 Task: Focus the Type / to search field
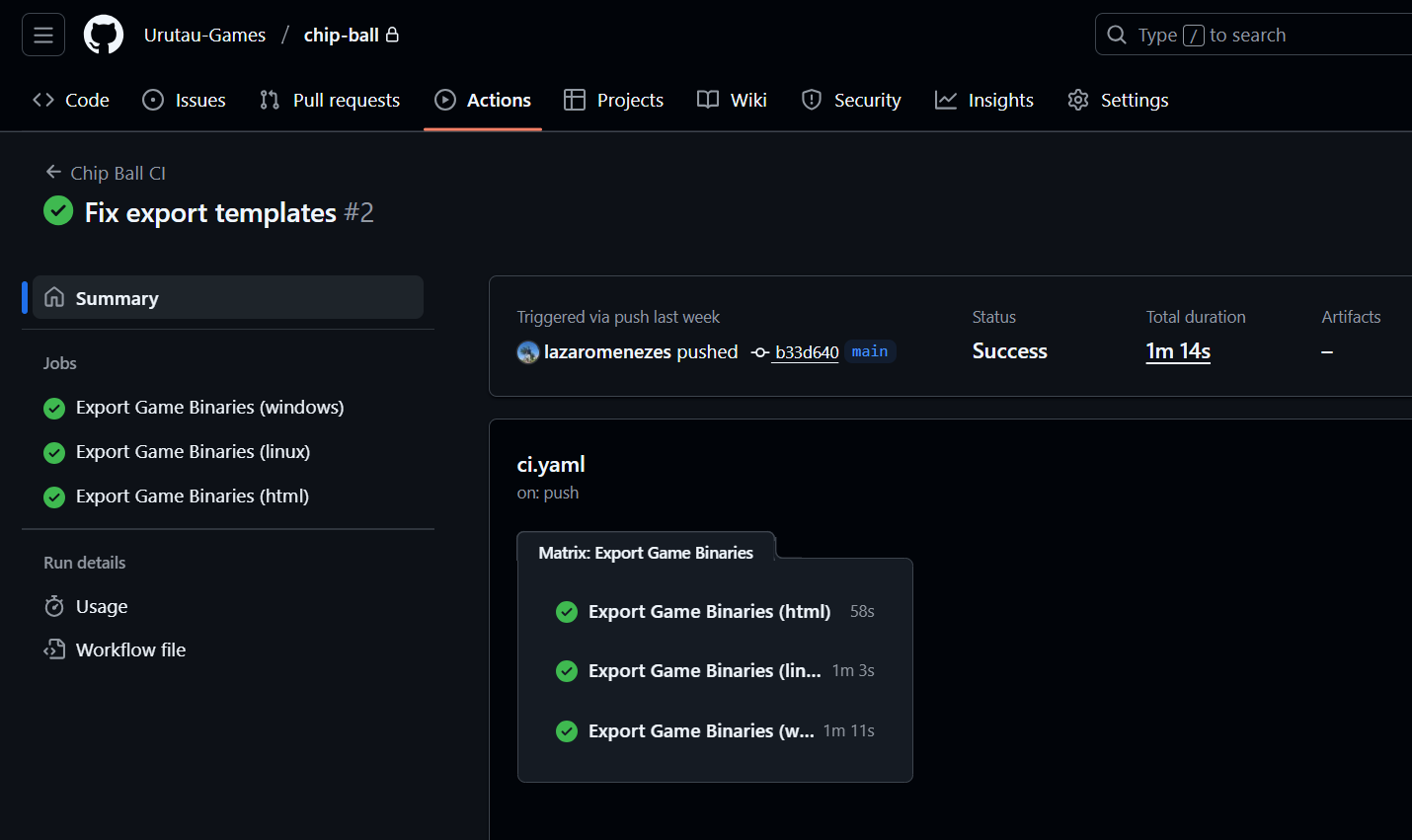coord(1264,36)
